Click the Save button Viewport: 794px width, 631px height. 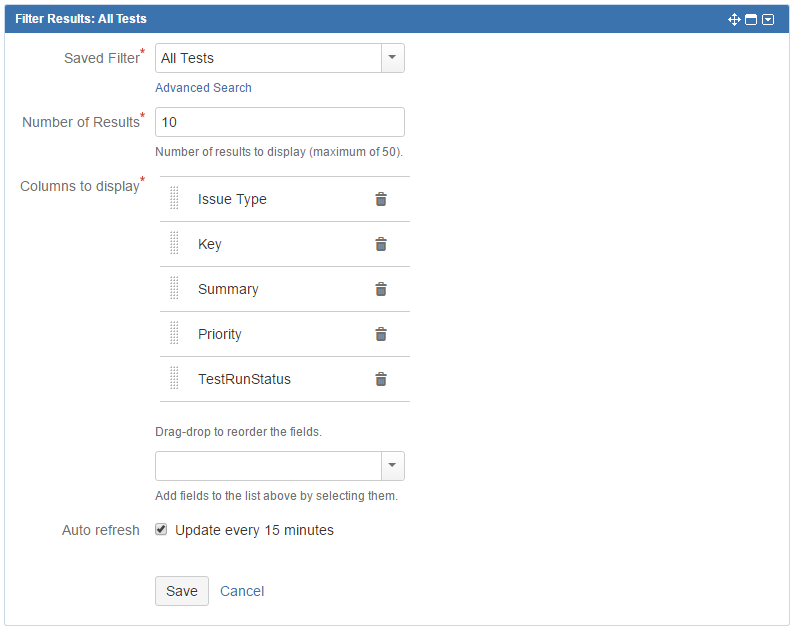point(182,591)
